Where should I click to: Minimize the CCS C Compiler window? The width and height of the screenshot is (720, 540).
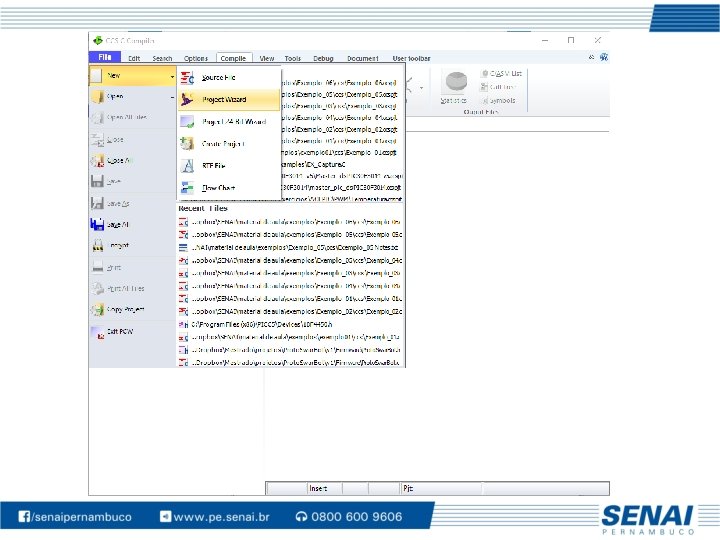tap(545, 40)
